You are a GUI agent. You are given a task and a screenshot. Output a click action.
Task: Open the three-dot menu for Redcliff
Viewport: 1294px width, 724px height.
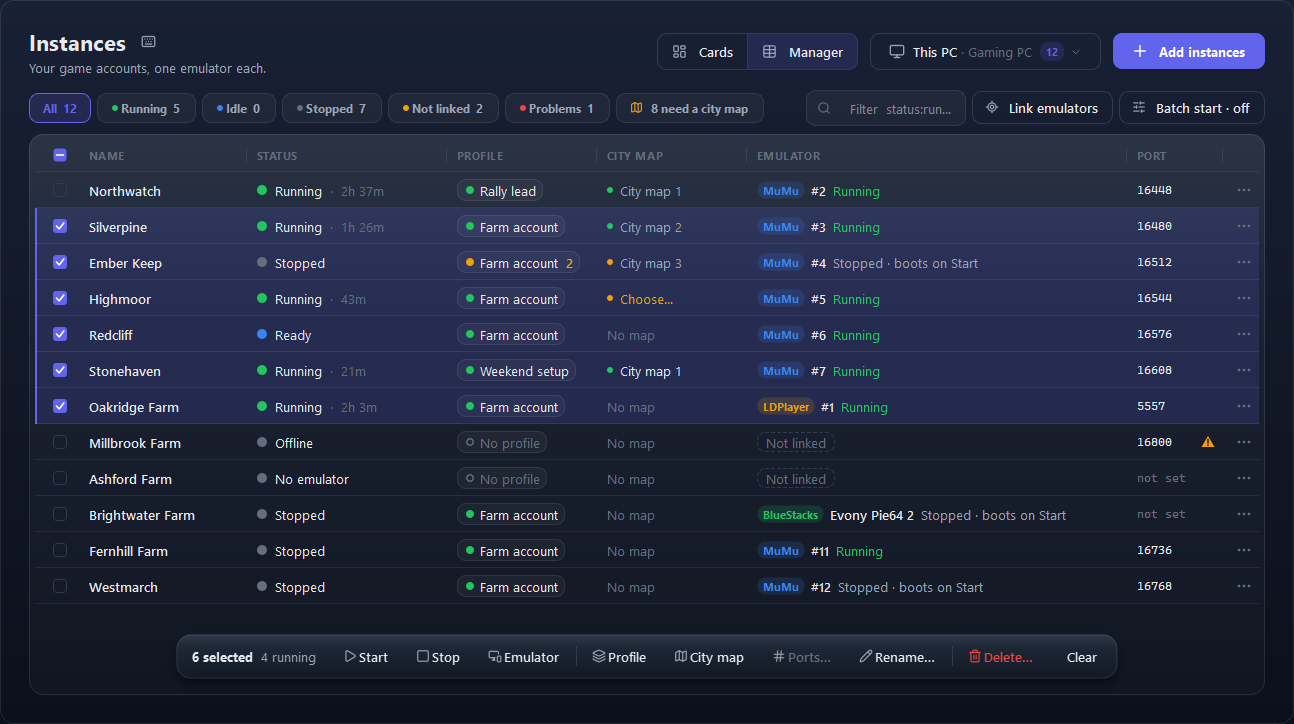tap(1243, 334)
